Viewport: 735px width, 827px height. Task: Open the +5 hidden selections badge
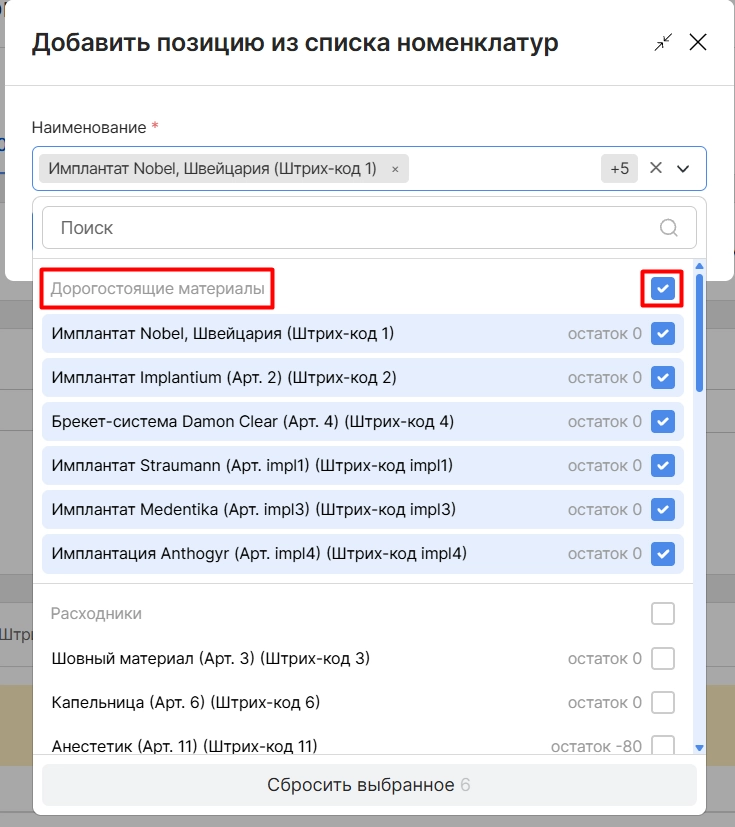coord(620,169)
